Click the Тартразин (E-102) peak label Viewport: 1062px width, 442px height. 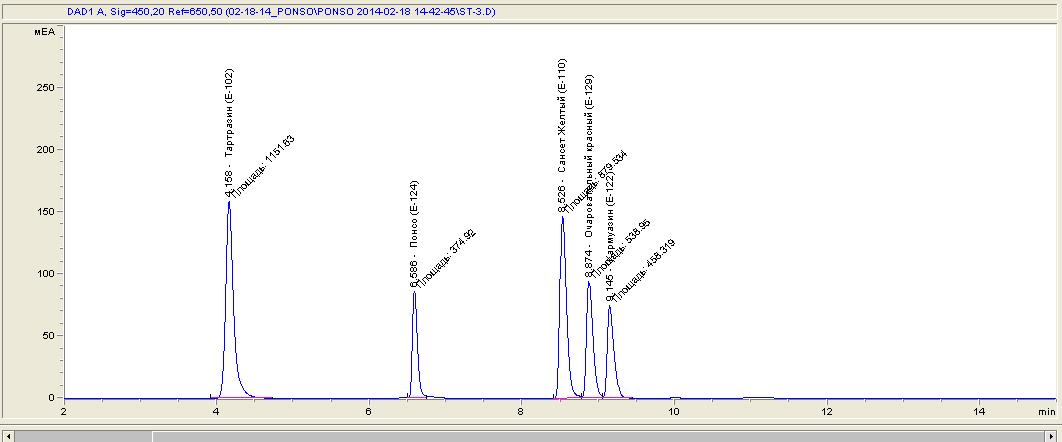(x=229, y=115)
